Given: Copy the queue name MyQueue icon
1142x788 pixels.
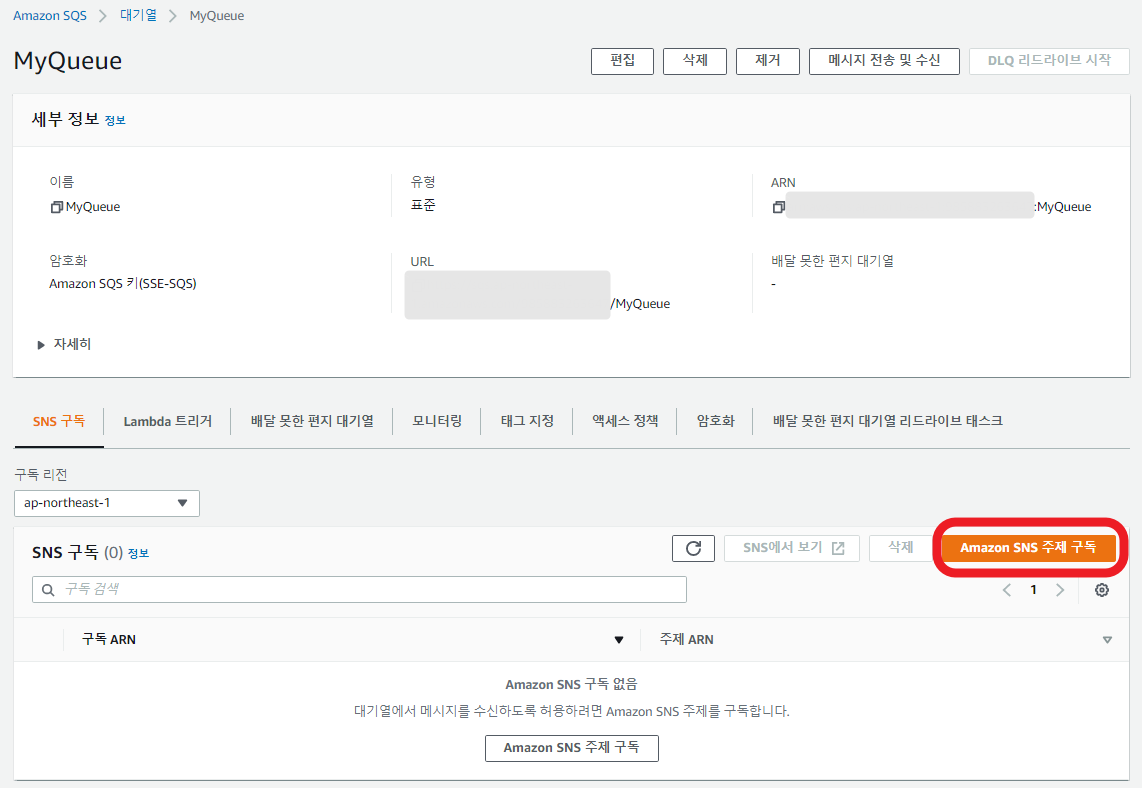Looking at the screenshot, I should pos(56,208).
